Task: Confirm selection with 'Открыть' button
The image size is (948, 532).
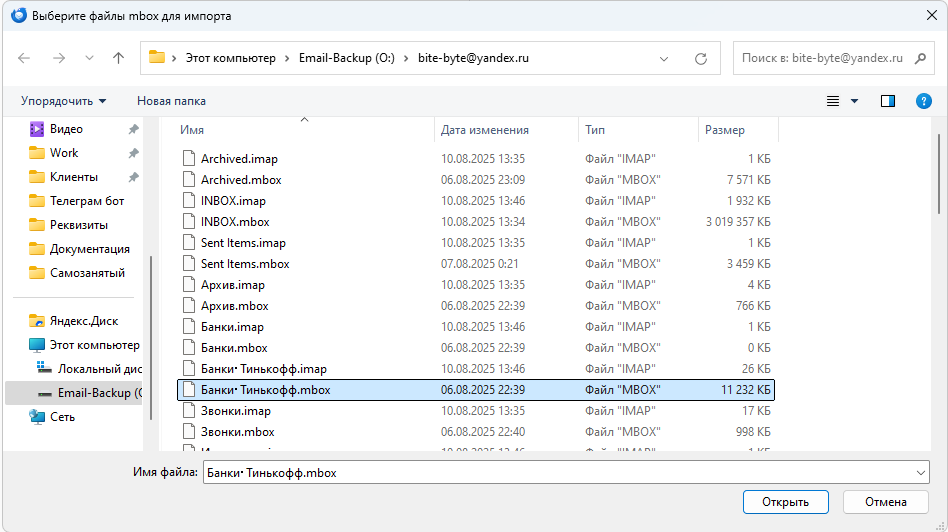Action: 785,502
